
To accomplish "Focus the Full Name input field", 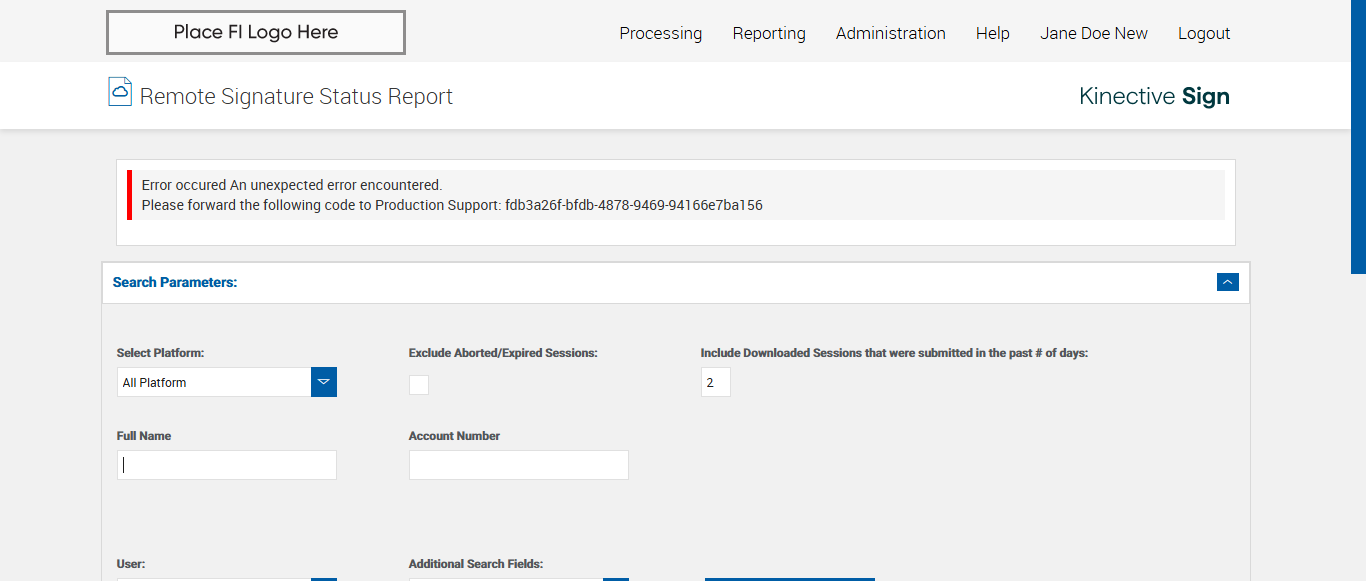I will (x=227, y=465).
